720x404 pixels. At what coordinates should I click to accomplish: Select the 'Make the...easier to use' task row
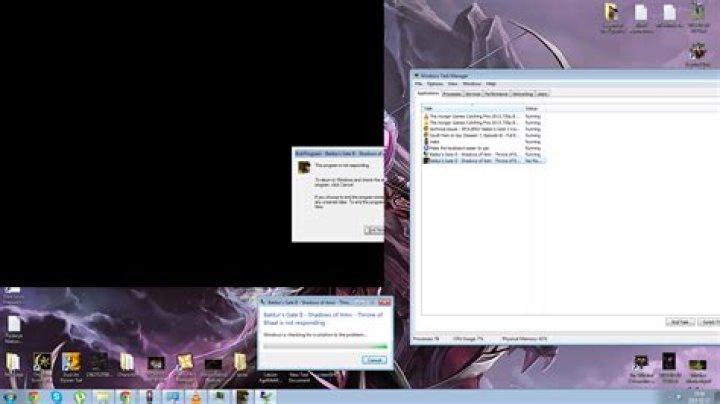[x=484, y=148]
